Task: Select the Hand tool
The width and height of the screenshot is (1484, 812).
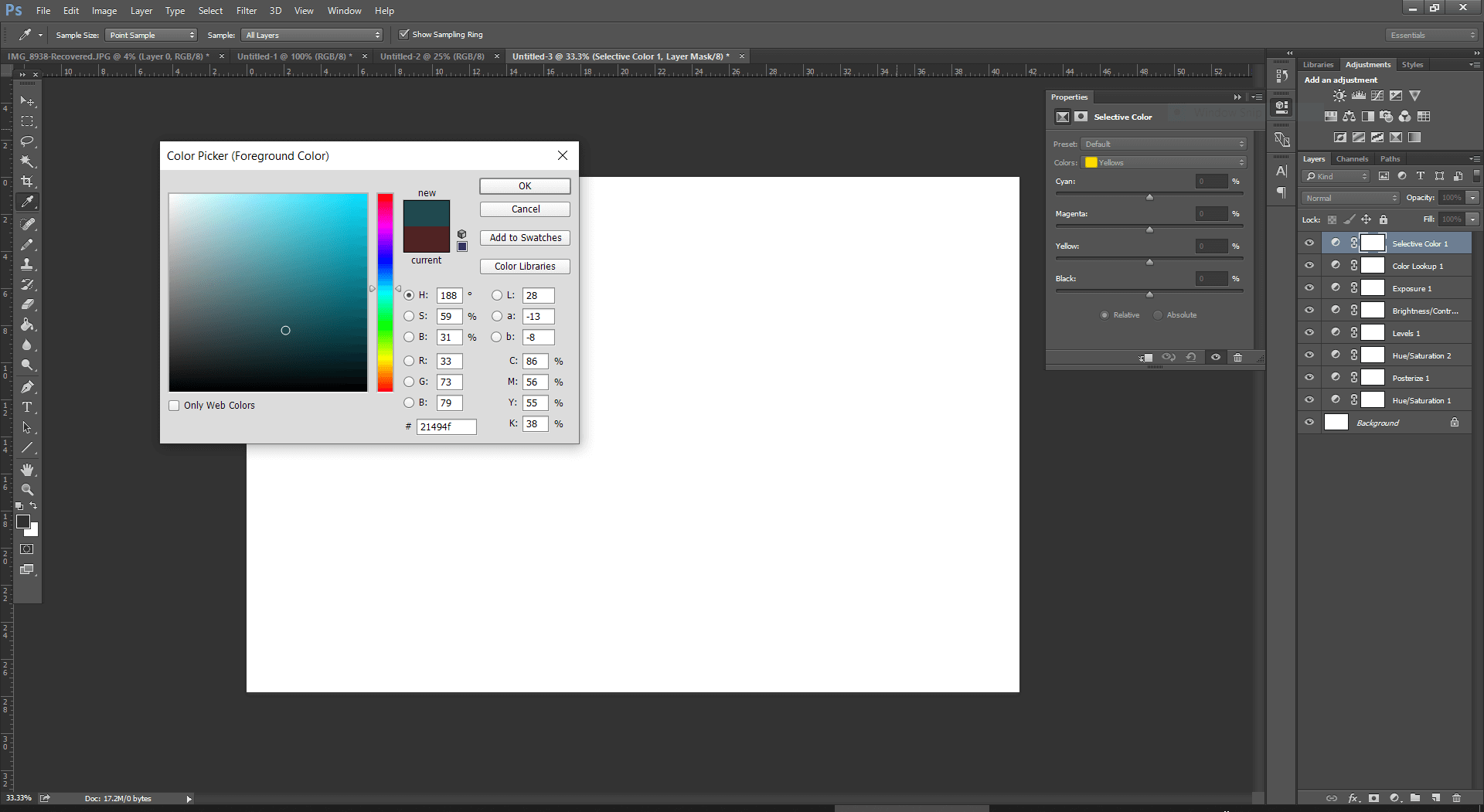Action: tap(27, 470)
